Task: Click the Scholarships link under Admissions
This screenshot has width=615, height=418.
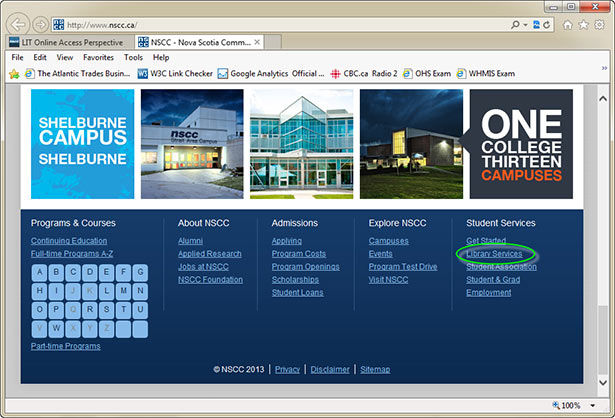Action: 295,280
